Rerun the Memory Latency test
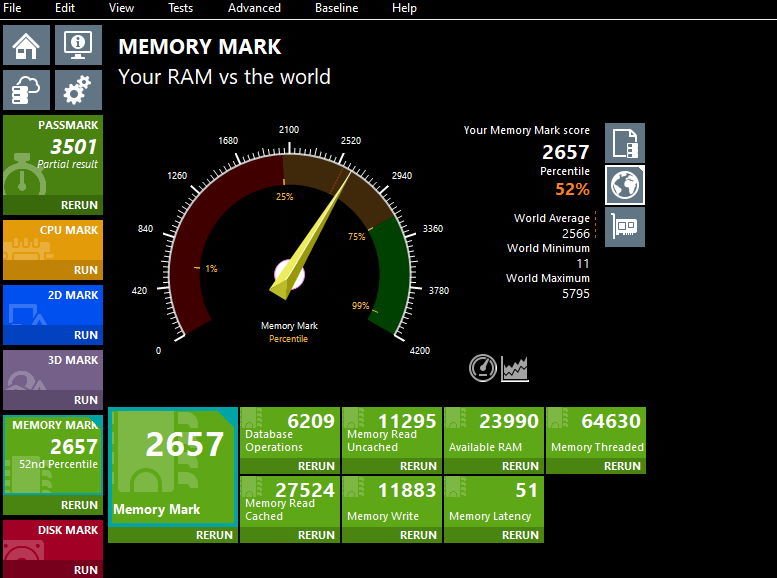Screen dimensions: 777x578 tap(520, 535)
